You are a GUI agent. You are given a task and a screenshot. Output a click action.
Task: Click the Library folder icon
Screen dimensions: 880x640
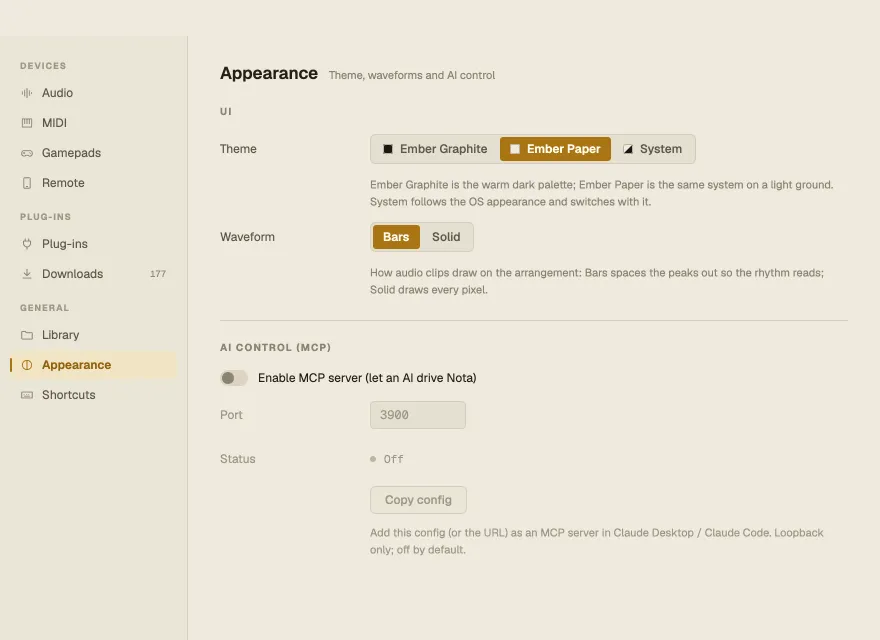coord(26,335)
